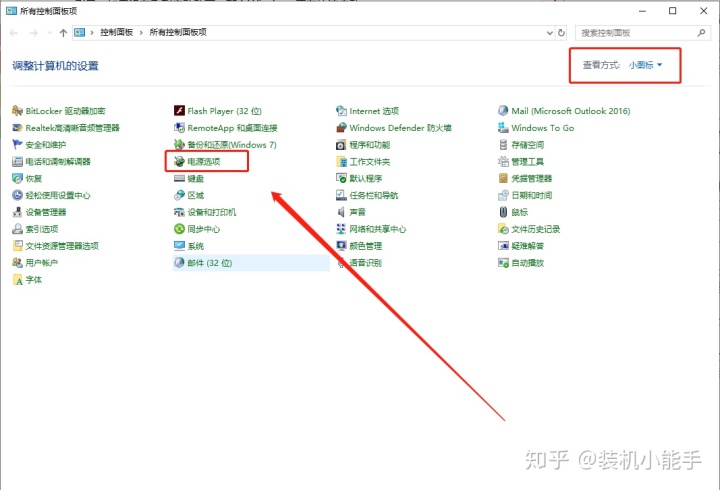Open the 查看方式 小图标 dropdown

(645, 65)
